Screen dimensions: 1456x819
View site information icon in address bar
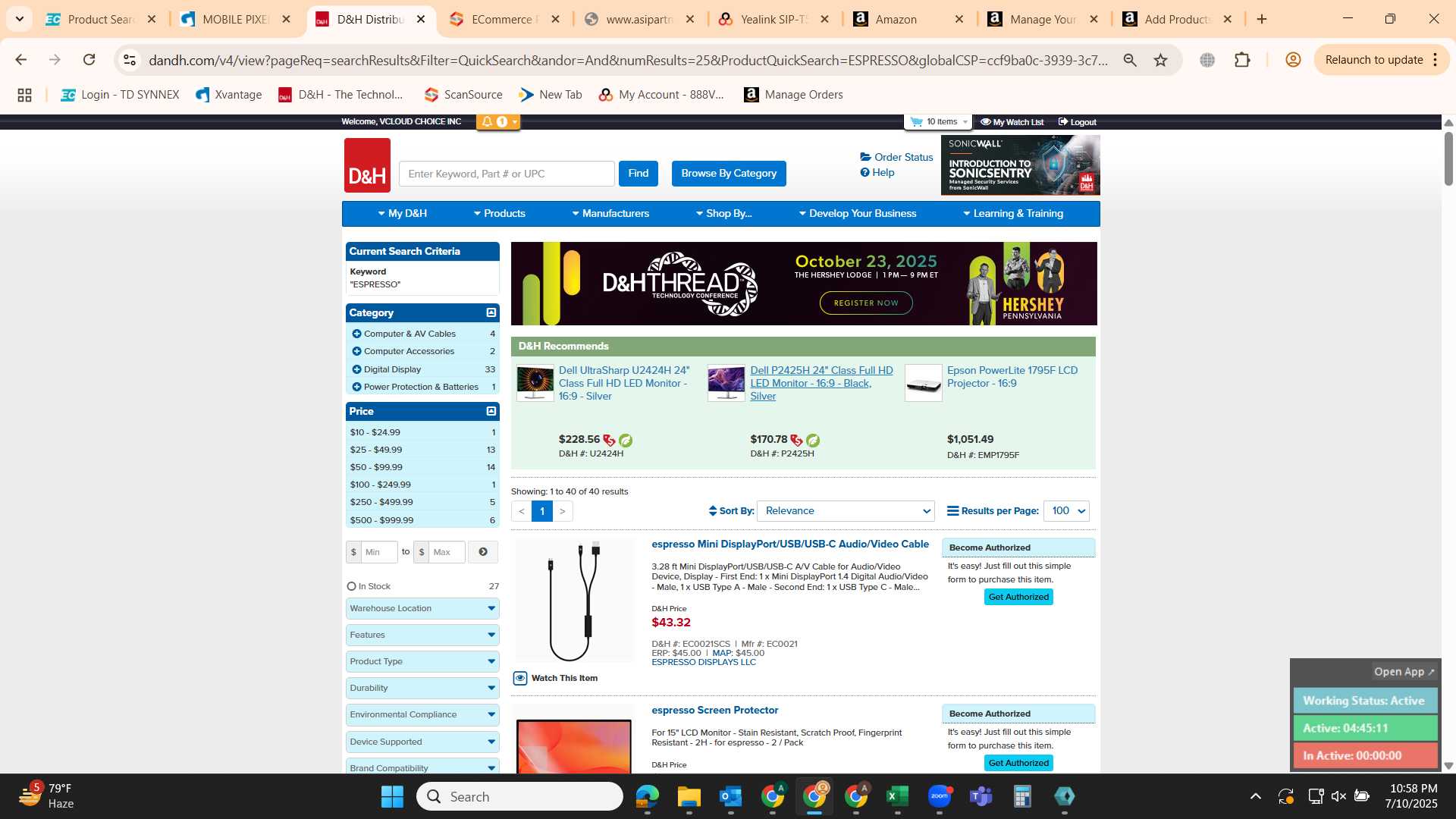pos(130,60)
